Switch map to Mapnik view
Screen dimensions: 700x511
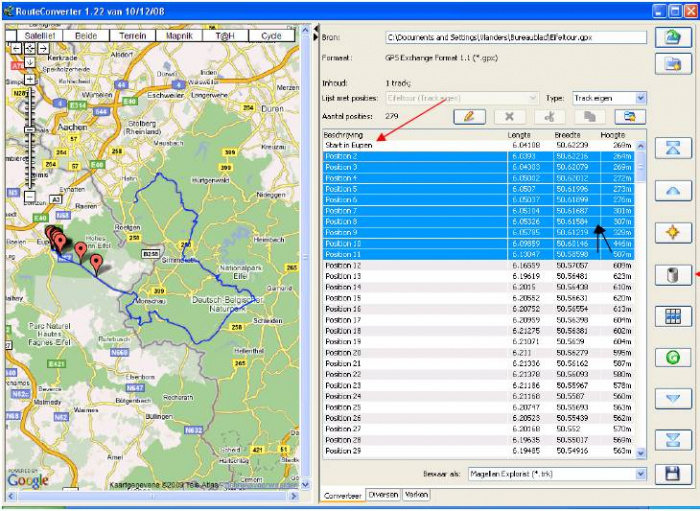pyautogui.click(x=179, y=36)
